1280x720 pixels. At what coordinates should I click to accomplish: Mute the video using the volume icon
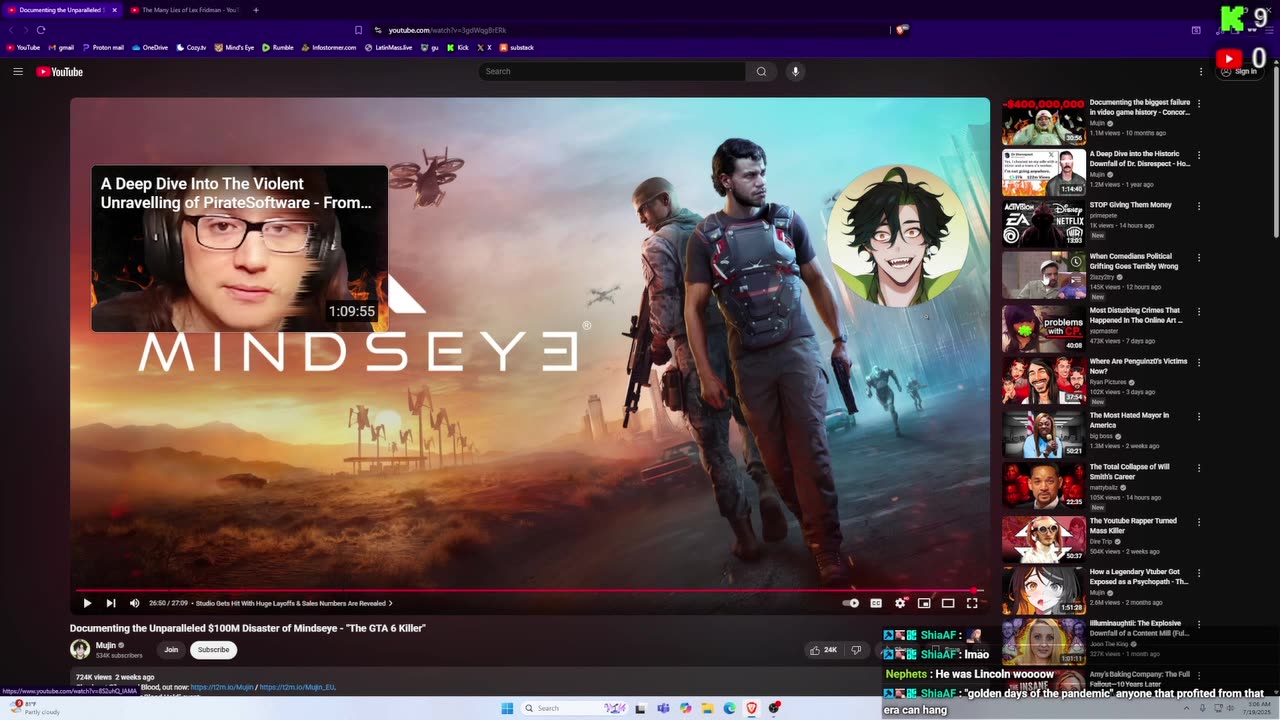[135, 603]
